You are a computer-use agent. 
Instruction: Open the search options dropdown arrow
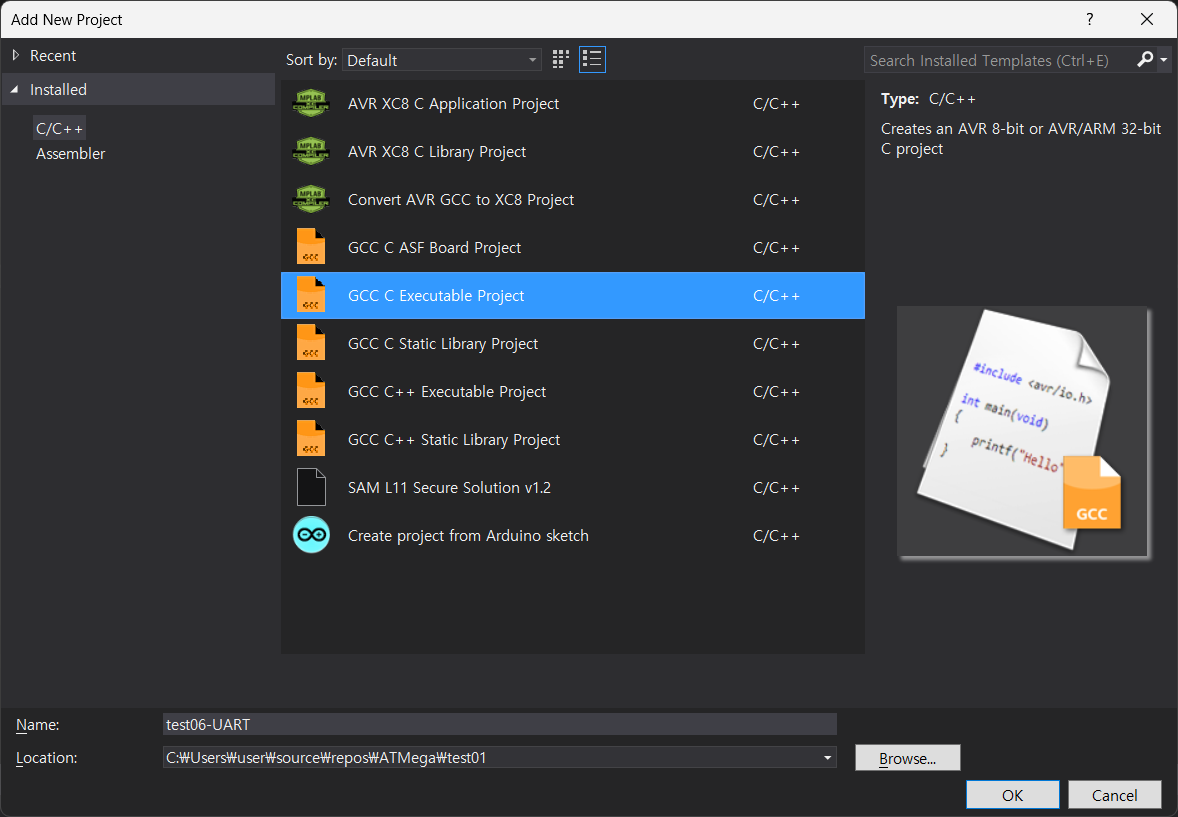tap(1164, 59)
